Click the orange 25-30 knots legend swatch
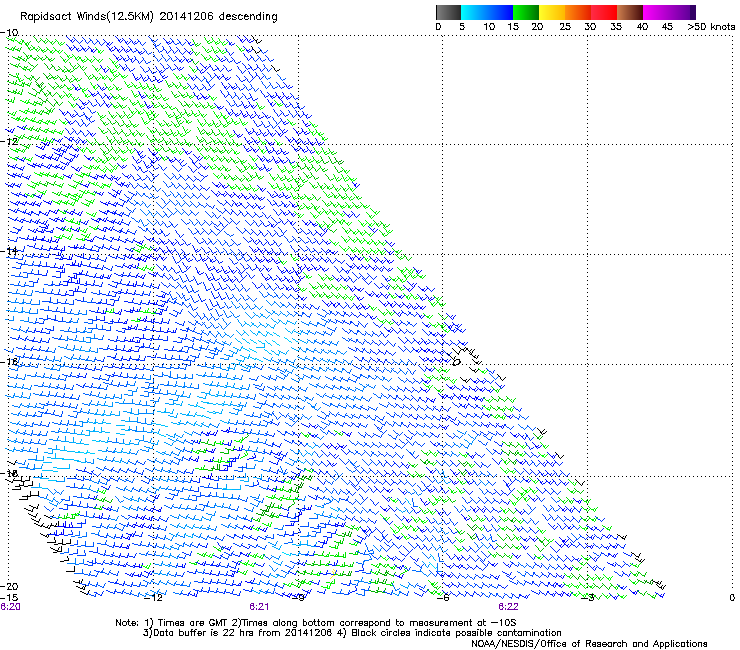The width and height of the screenshot is (740, 650). [578, 12]
